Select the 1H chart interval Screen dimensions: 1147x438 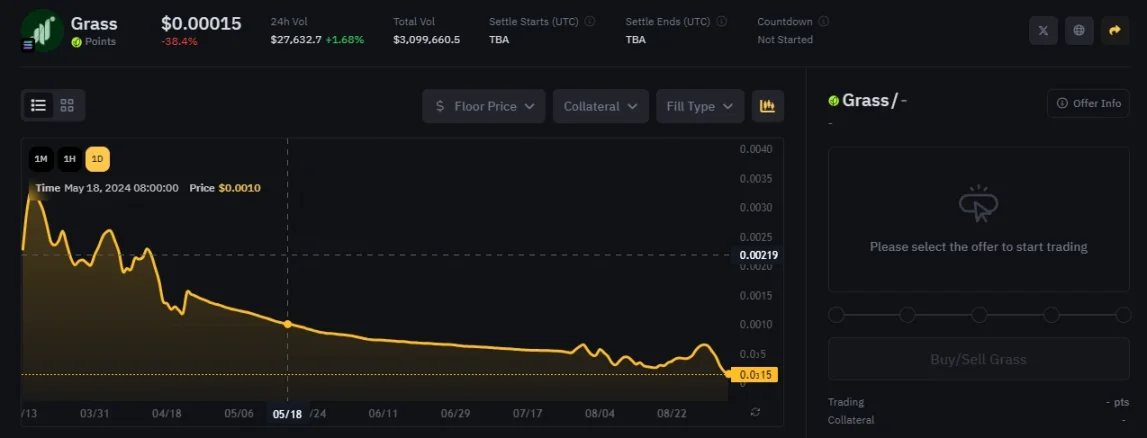tap(69, 159)
